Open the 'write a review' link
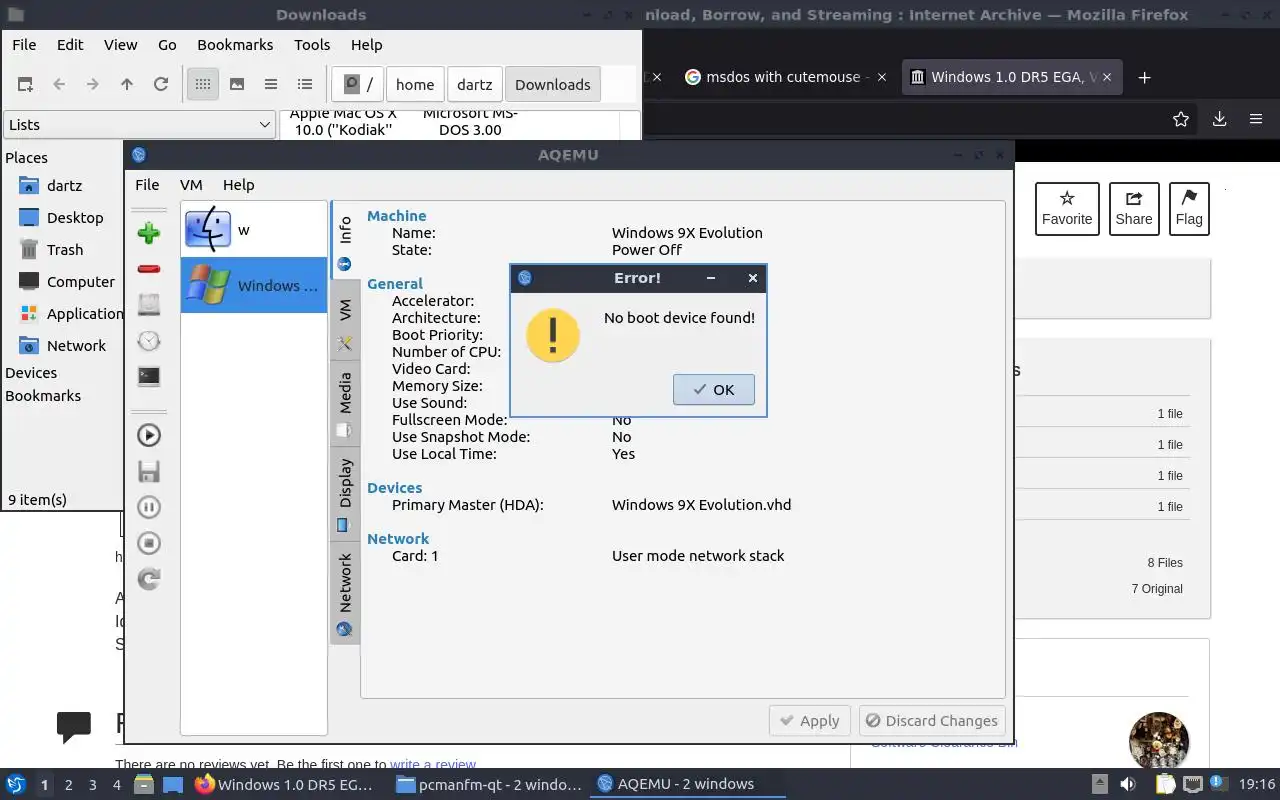The height and width of the screenshot is (800, 1280). pyautogui.click(x=433, y=765)
